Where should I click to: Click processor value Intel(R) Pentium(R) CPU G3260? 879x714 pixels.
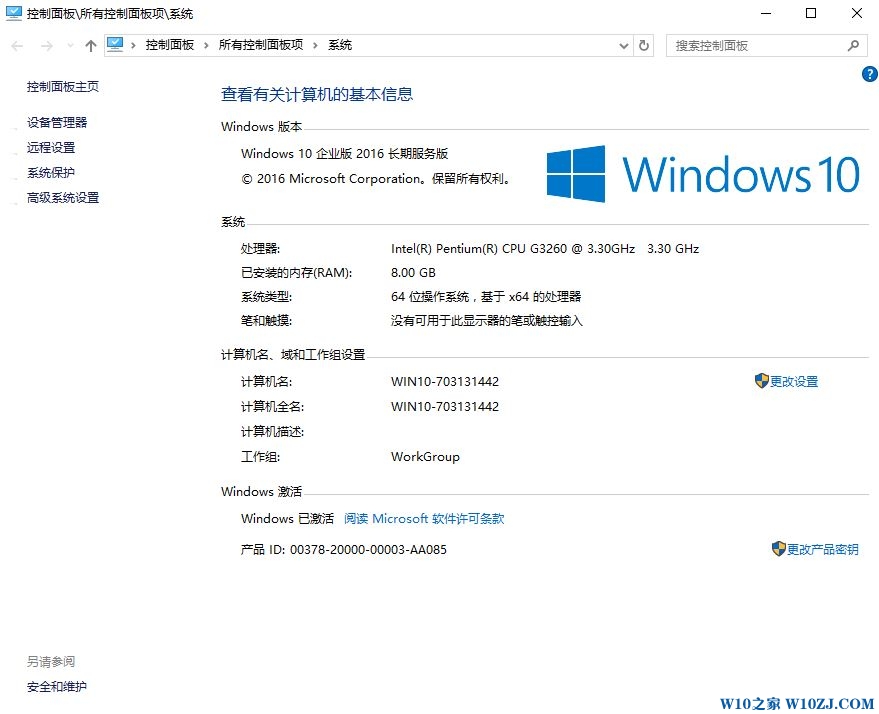(545, 248)
